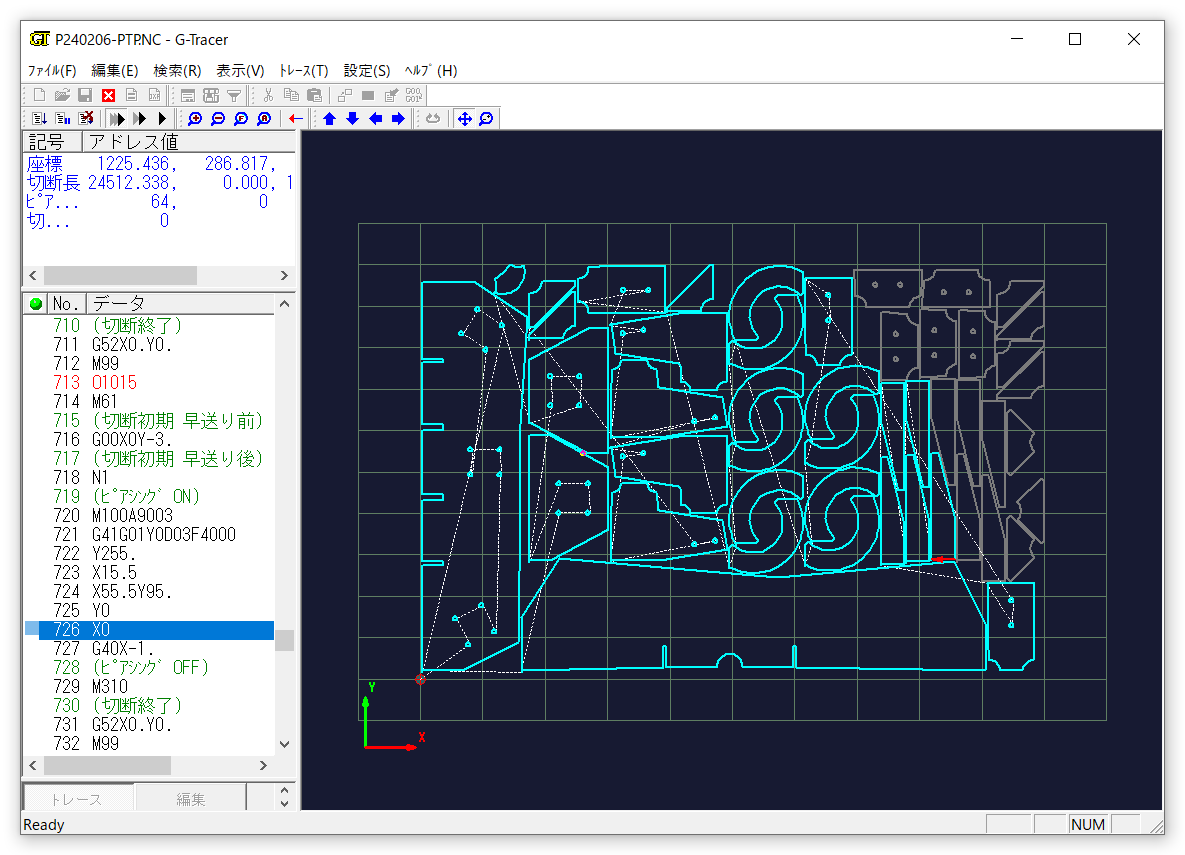Switch to the 編集 tab
Screen dimensions: 1185x855
pos(190,799)
